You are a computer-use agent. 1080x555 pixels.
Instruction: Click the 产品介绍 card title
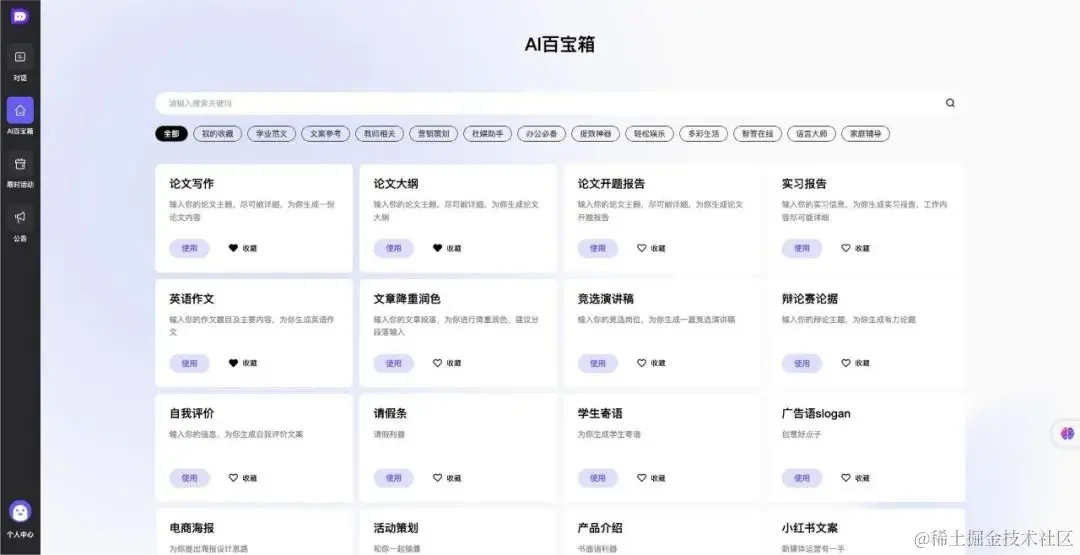(600, 528)
